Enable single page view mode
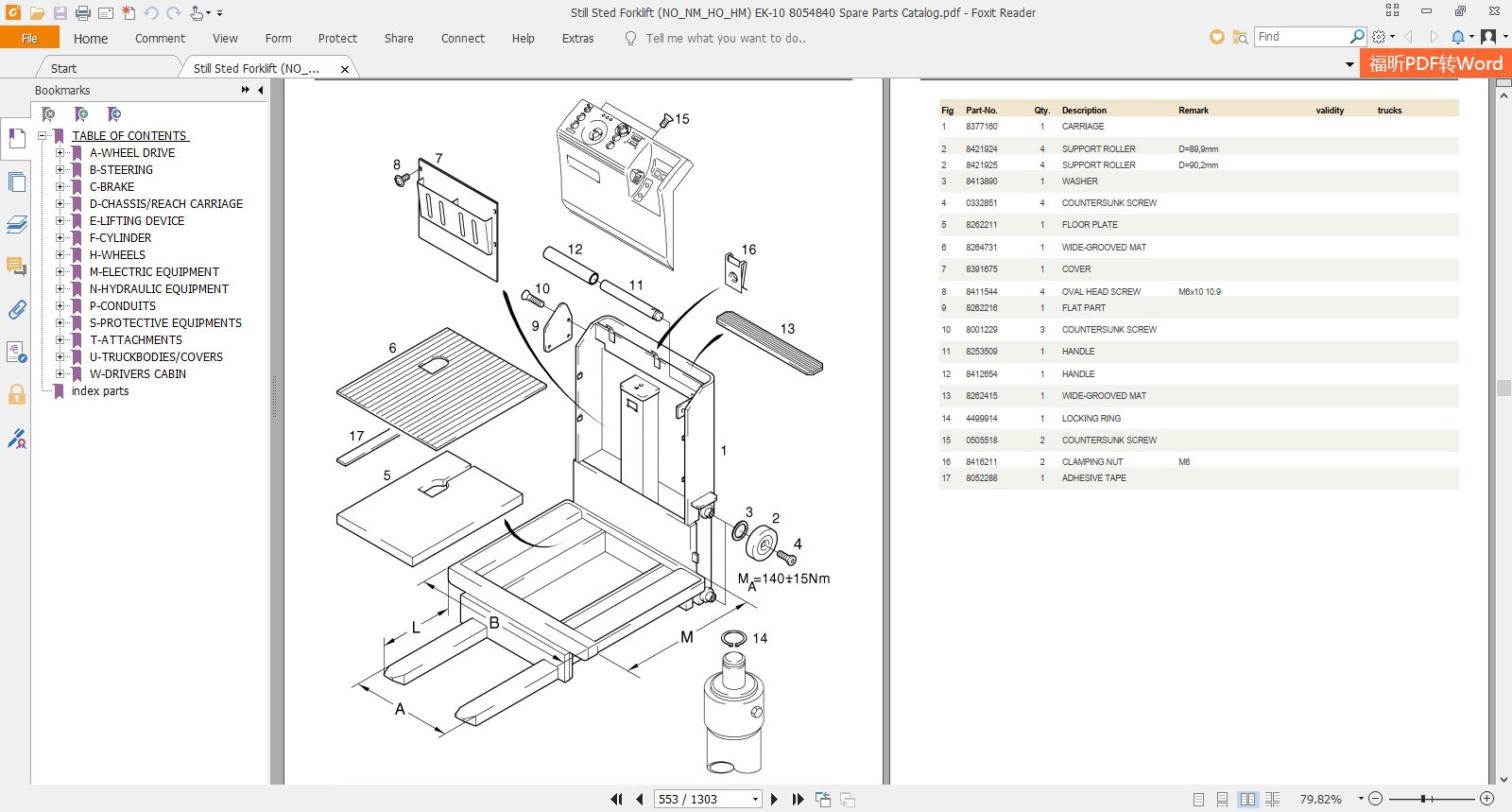Screen dimensions: 1512x812 [x=1198, y=800]
